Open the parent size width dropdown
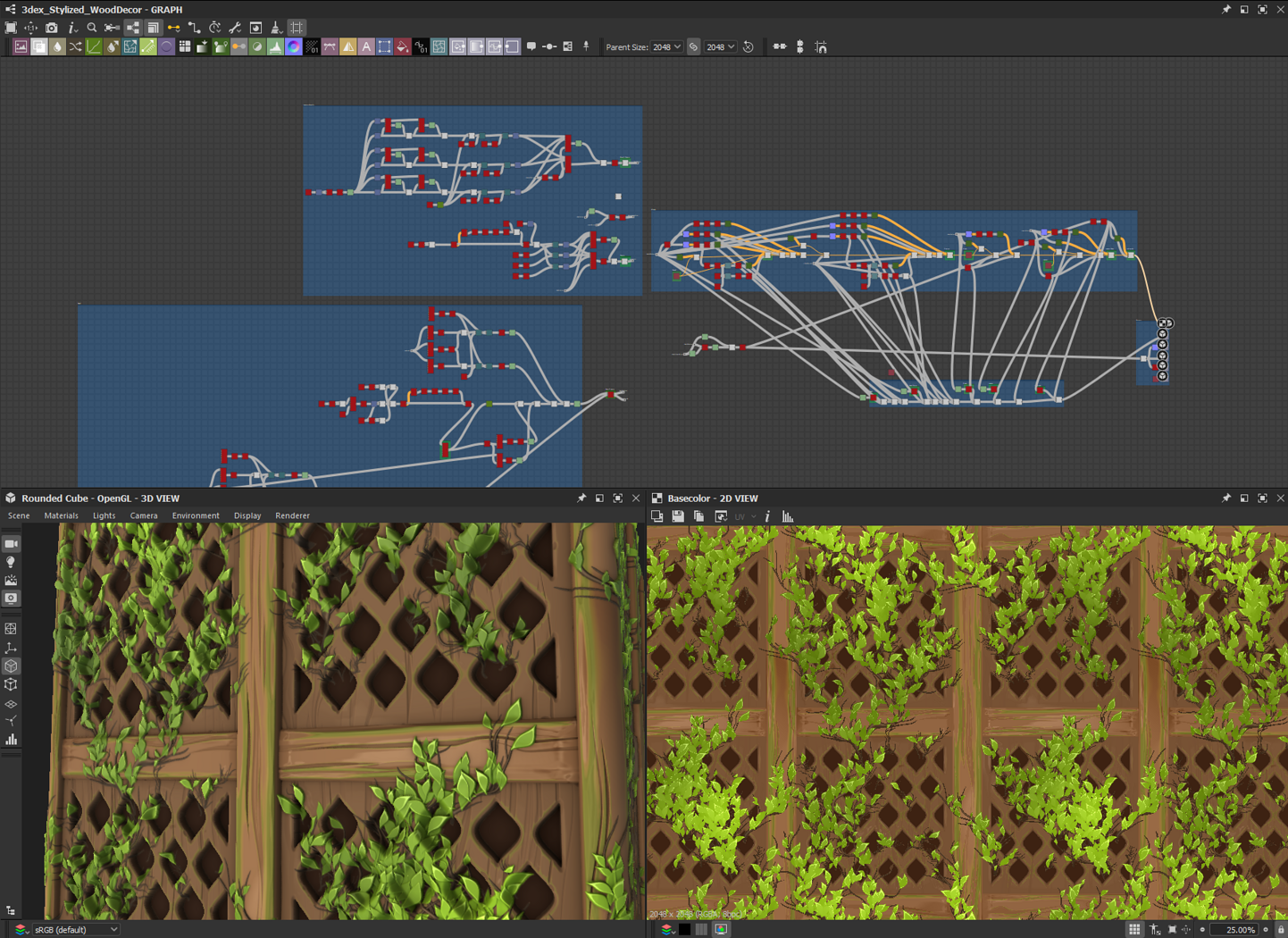This screenshot has height=938, width=1288. 666,46
